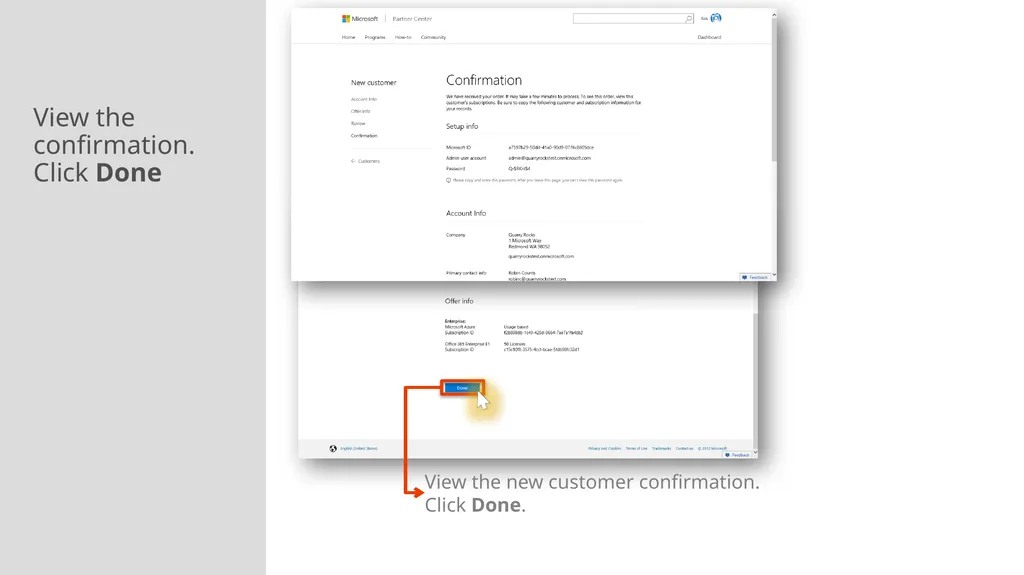Open the Community menu item

tap(433, 37)
